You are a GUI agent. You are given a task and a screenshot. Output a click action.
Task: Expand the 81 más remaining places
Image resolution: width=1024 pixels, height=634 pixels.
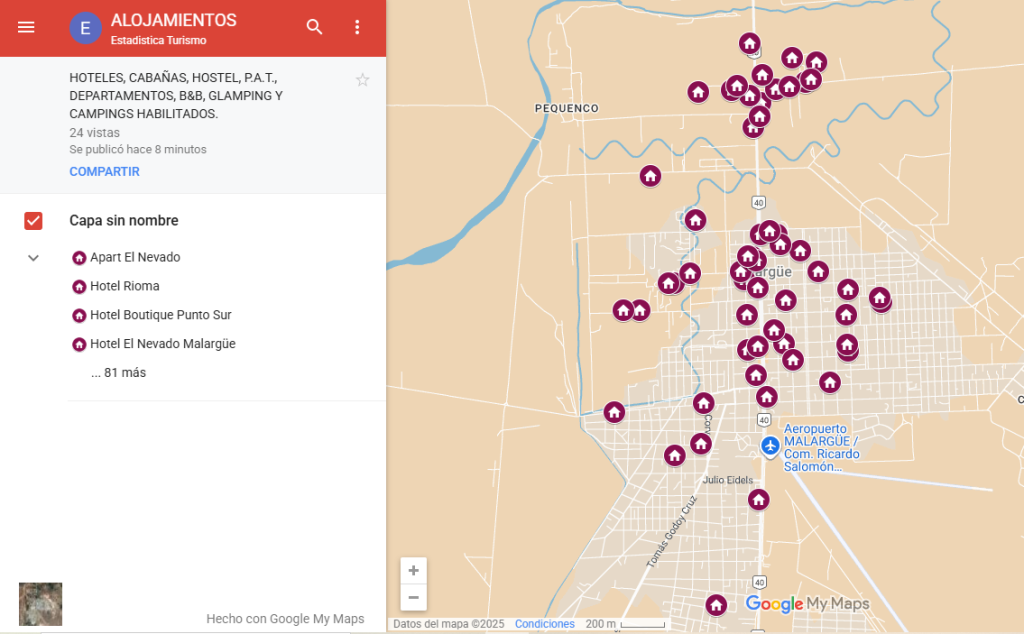tap(118, 373)
